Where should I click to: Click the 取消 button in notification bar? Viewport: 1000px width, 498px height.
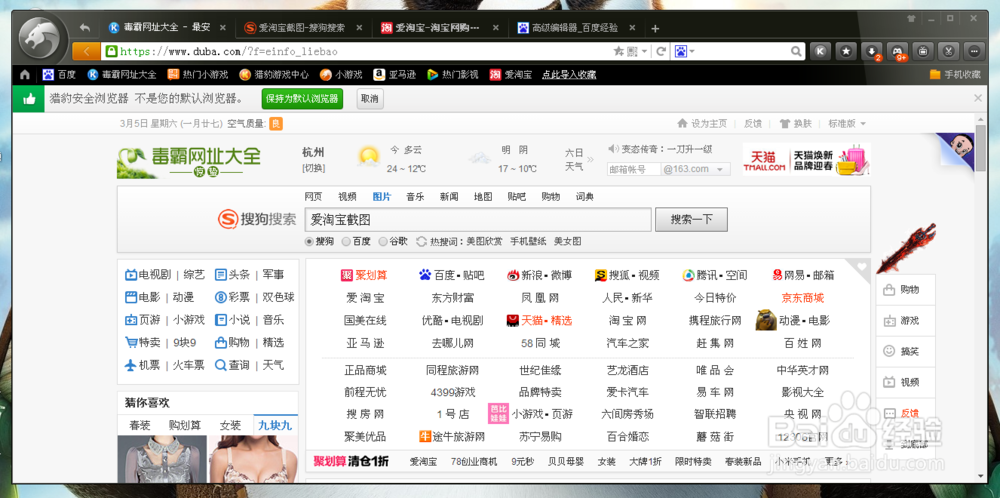coord(370,99)
